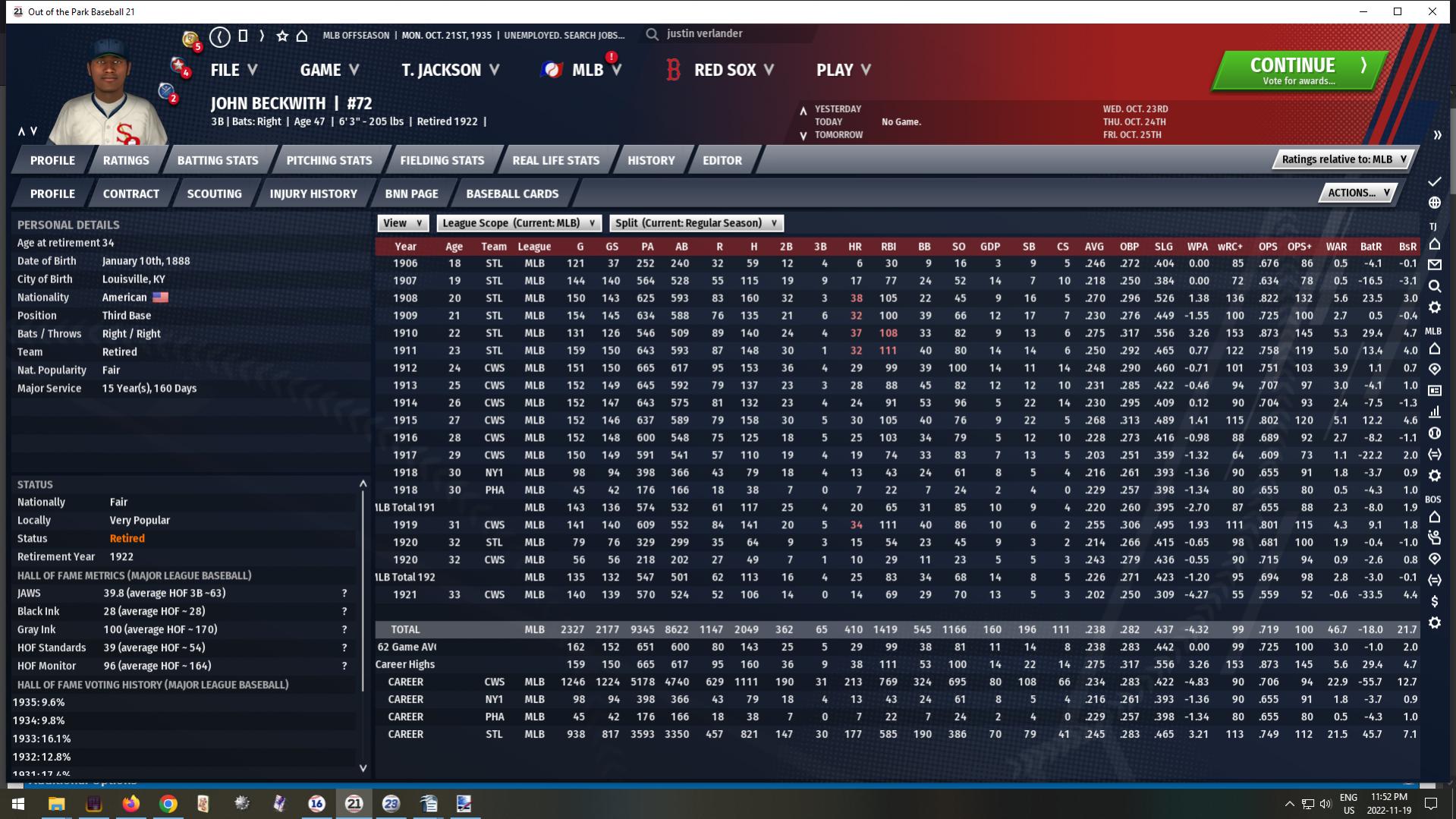Click the rectangle icon between the navigation arrows
Image resolution: width=1456 pixels, height=819 pixels.
pyautogui.click(x=243, y=36)
